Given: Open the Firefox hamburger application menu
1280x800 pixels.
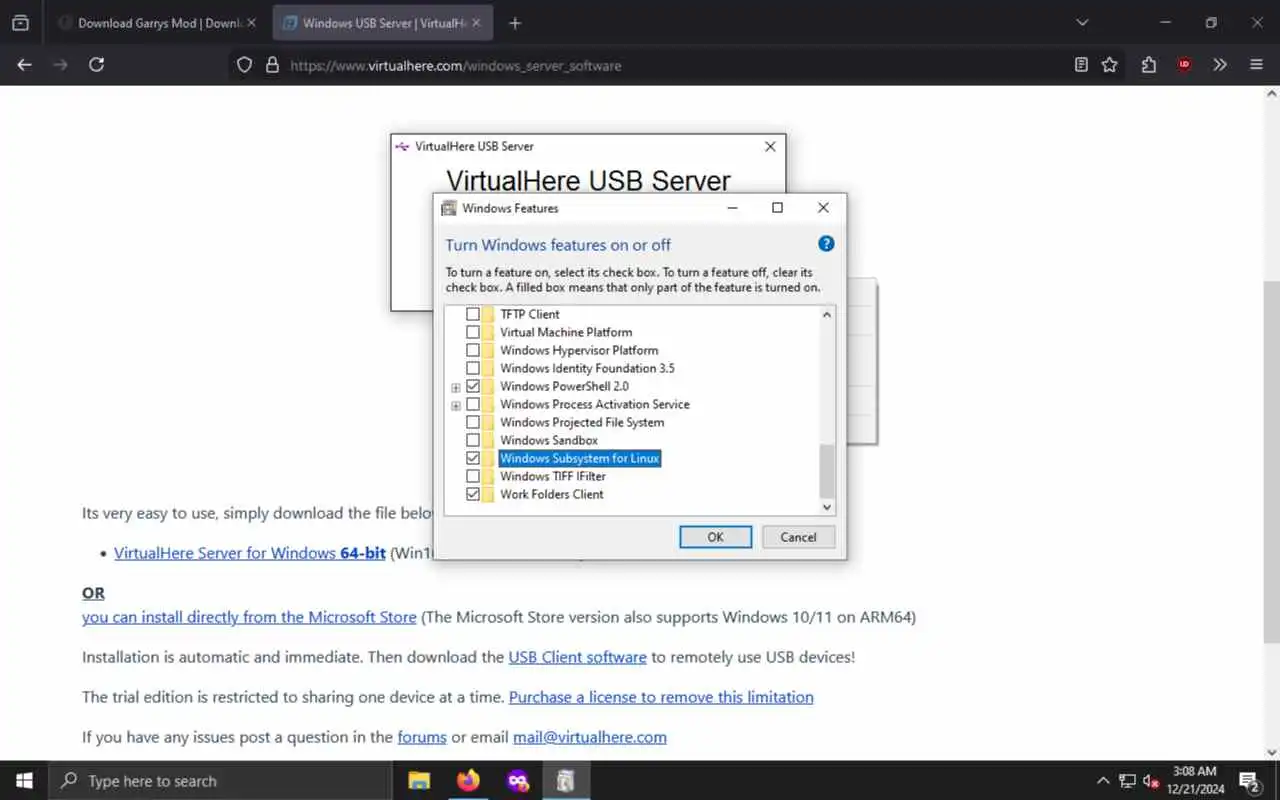Looking at the screenshot, I should point(1257,65).
